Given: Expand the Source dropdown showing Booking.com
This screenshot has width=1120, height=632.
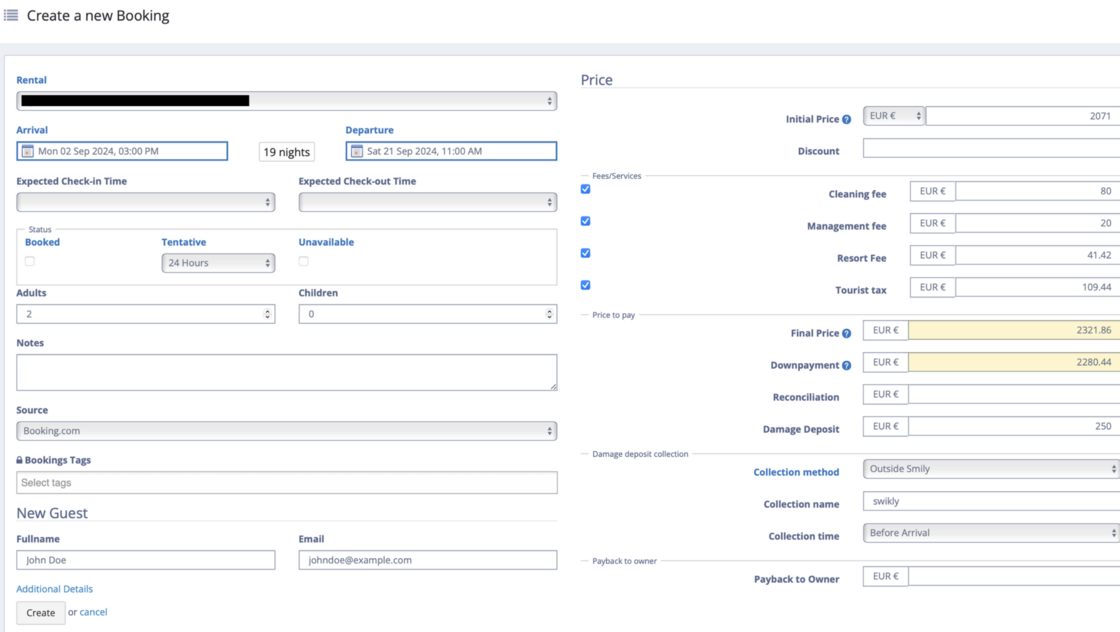Looking at the screenshot, I should coord(286,431).
